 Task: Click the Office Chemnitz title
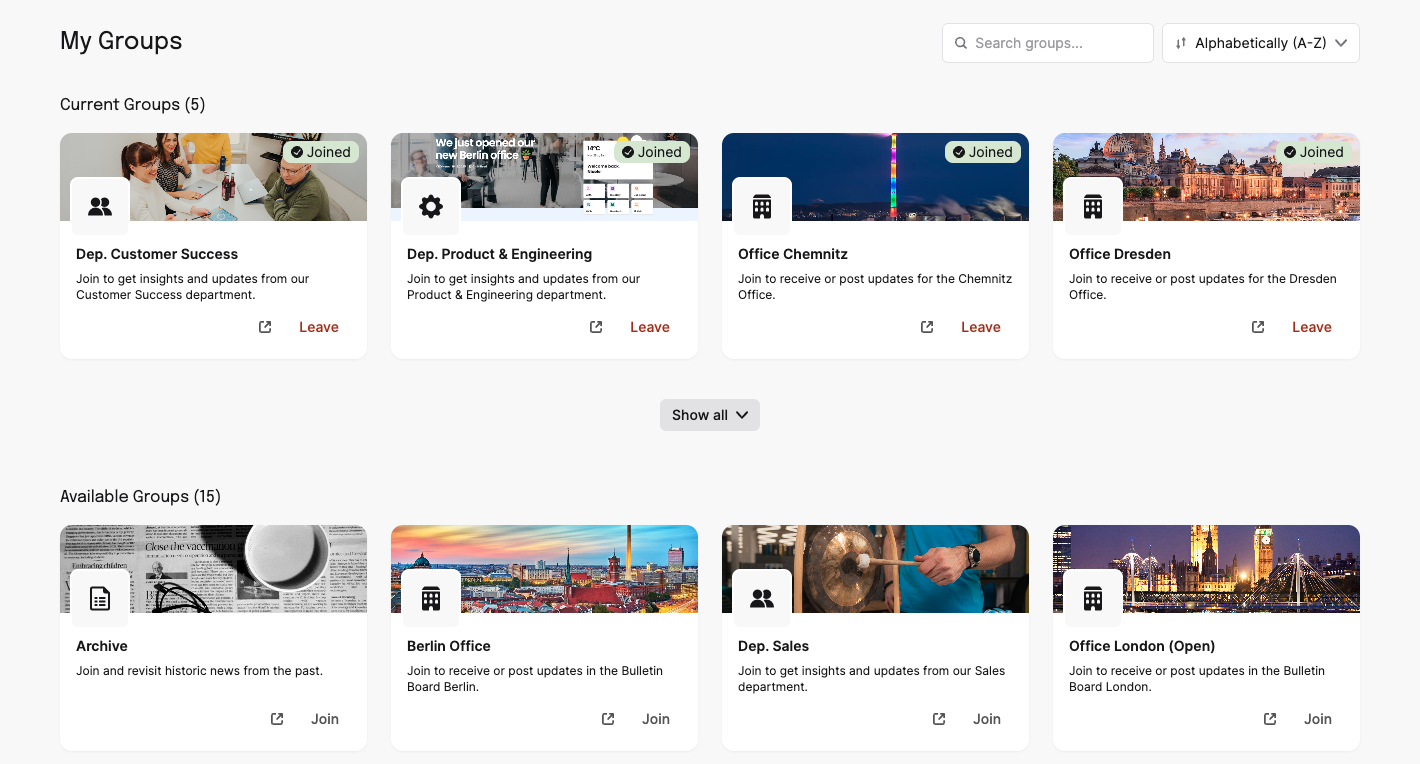(793, 254)
